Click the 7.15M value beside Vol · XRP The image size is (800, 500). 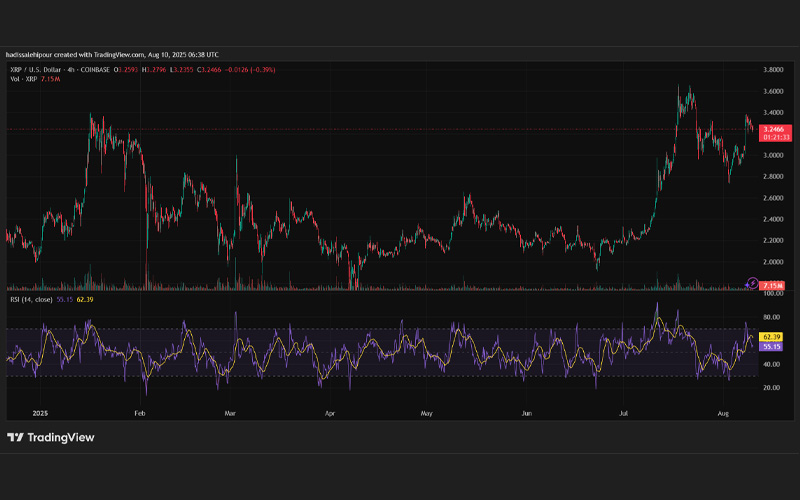[x=51, y=79]
